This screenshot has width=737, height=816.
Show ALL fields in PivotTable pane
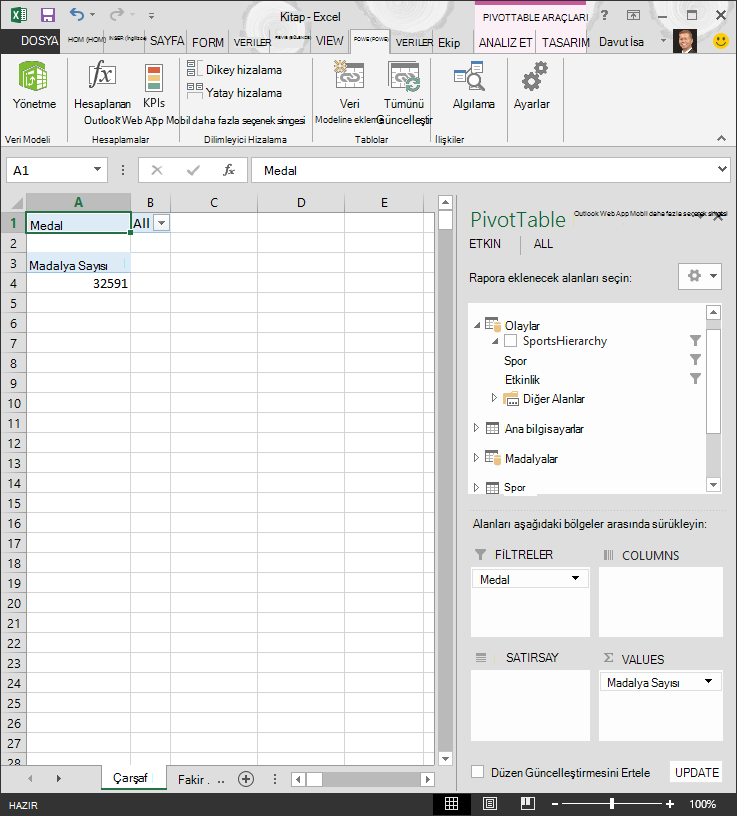coord(543,244)
